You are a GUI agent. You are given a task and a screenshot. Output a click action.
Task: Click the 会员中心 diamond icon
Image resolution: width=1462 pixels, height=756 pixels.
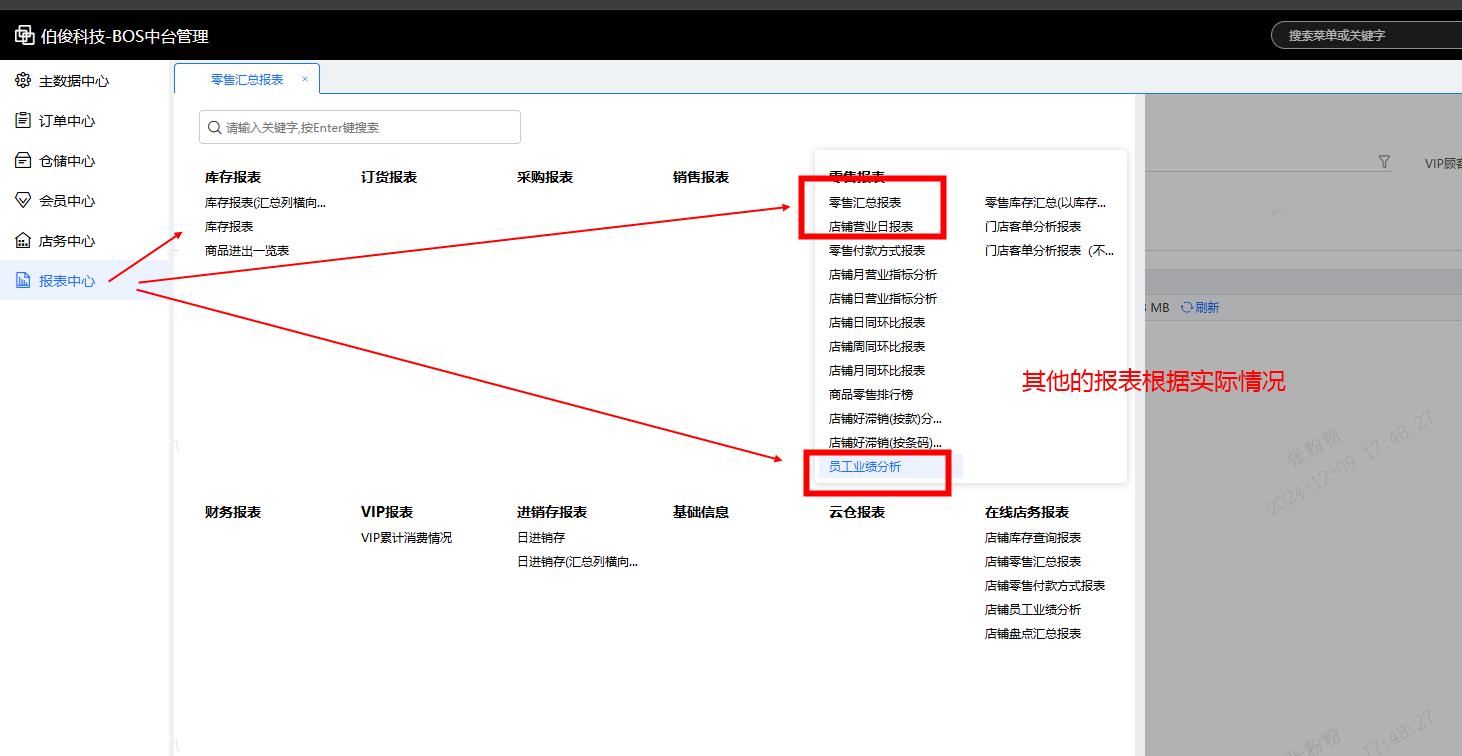point(23,201)
